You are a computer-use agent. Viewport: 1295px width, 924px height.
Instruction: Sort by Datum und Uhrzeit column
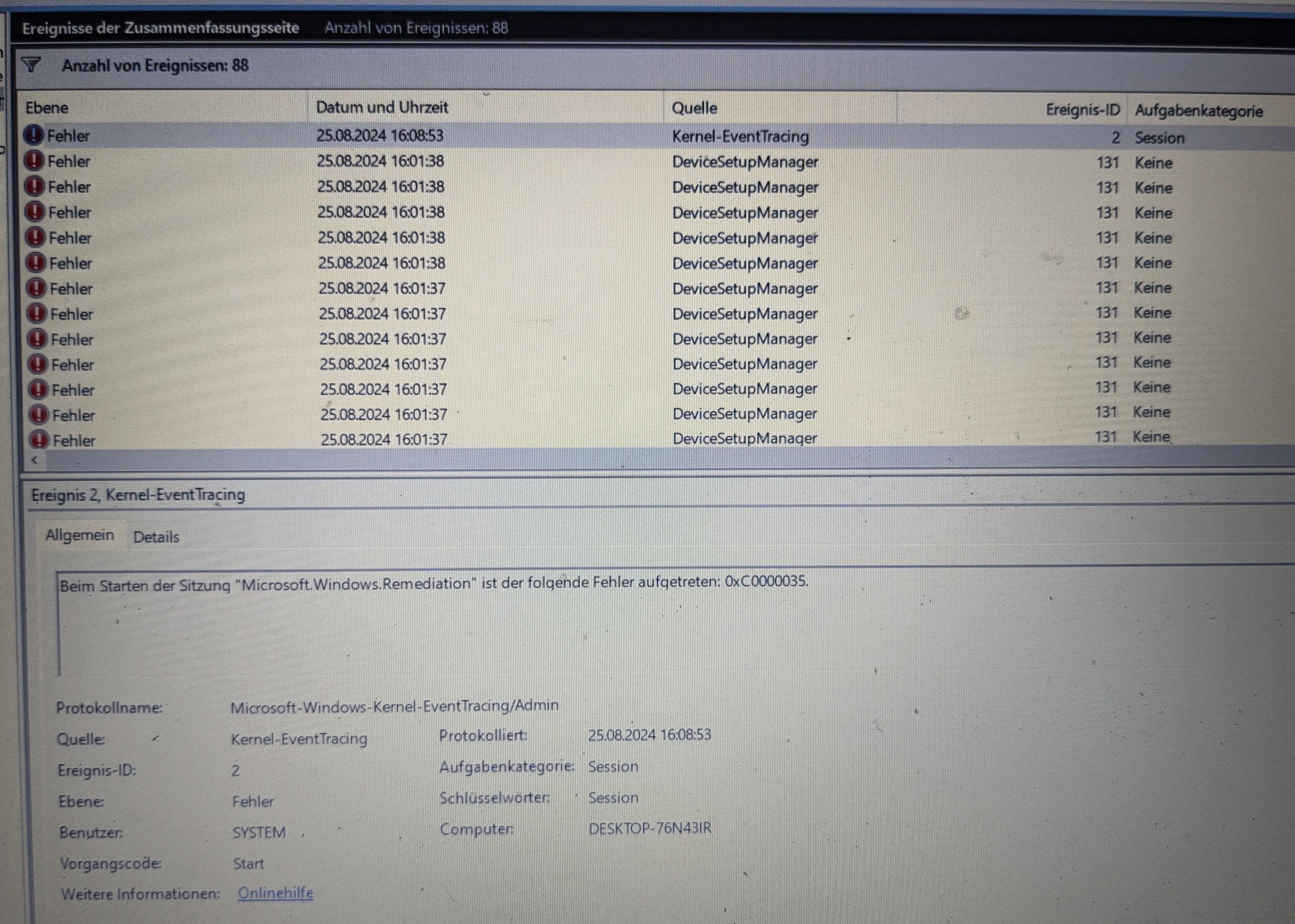tap(382, 108)
